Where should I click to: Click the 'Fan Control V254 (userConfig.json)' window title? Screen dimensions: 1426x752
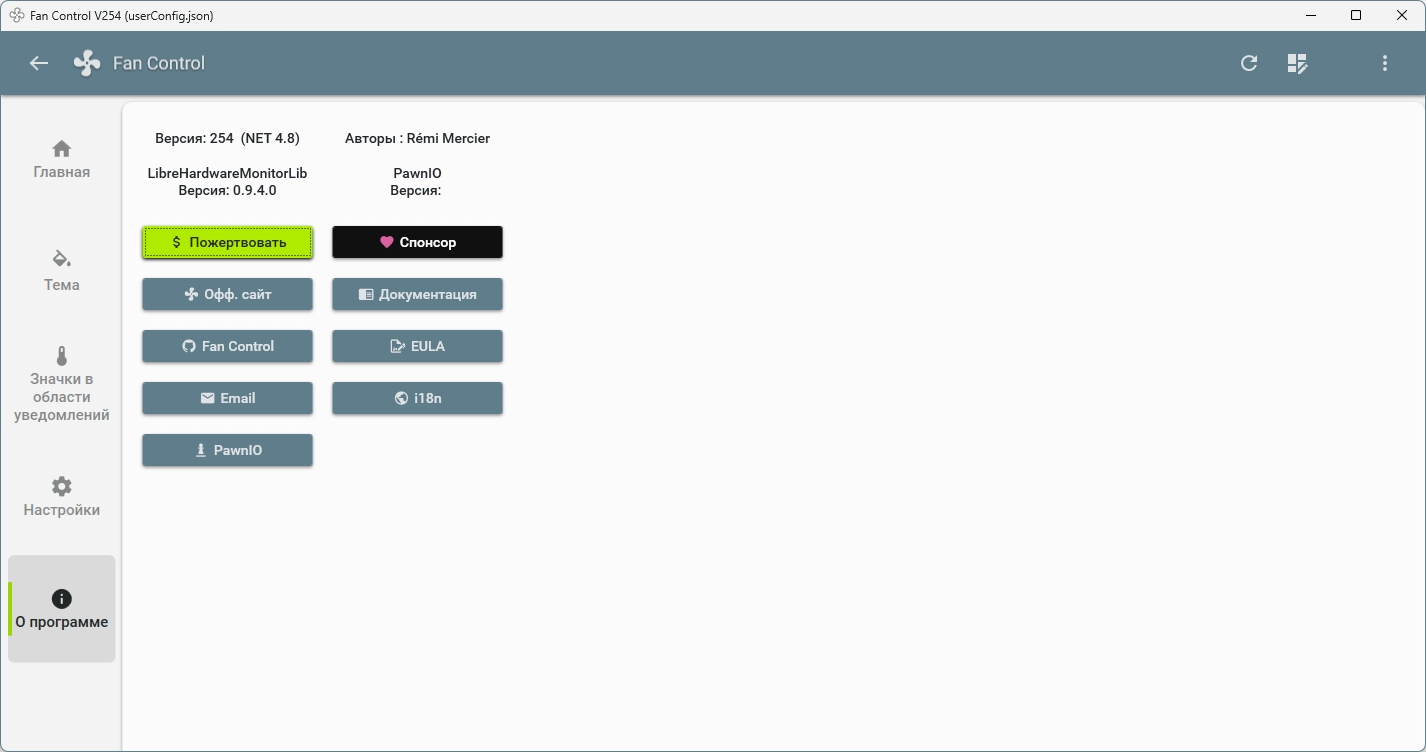pyautogui.click(x=122, y=15)
